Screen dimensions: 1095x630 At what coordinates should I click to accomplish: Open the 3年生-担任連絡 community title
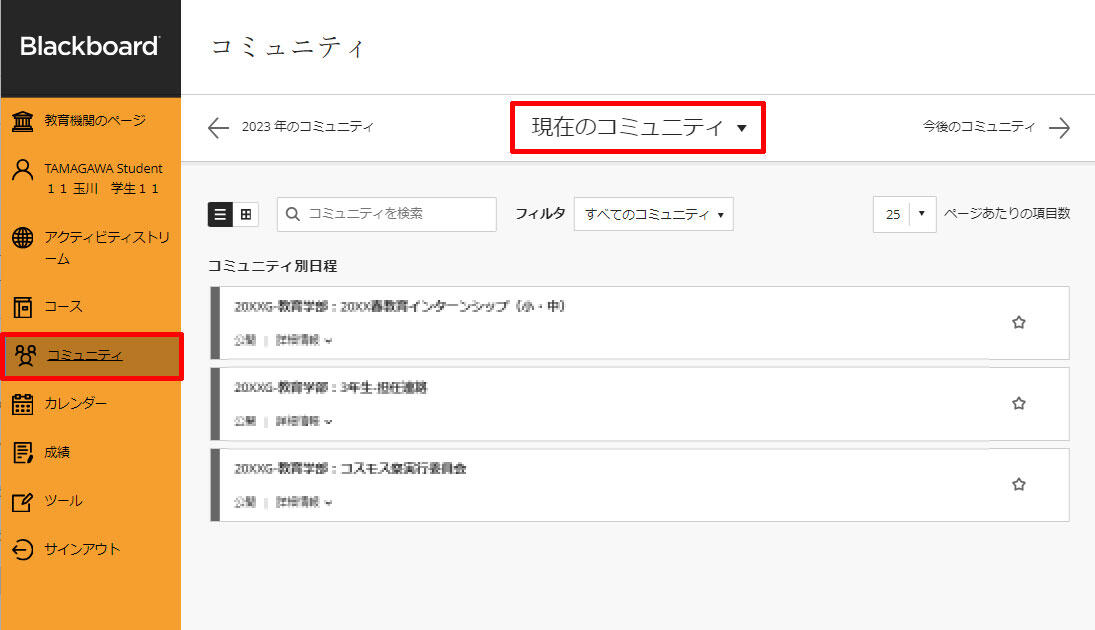click(330, 388)
